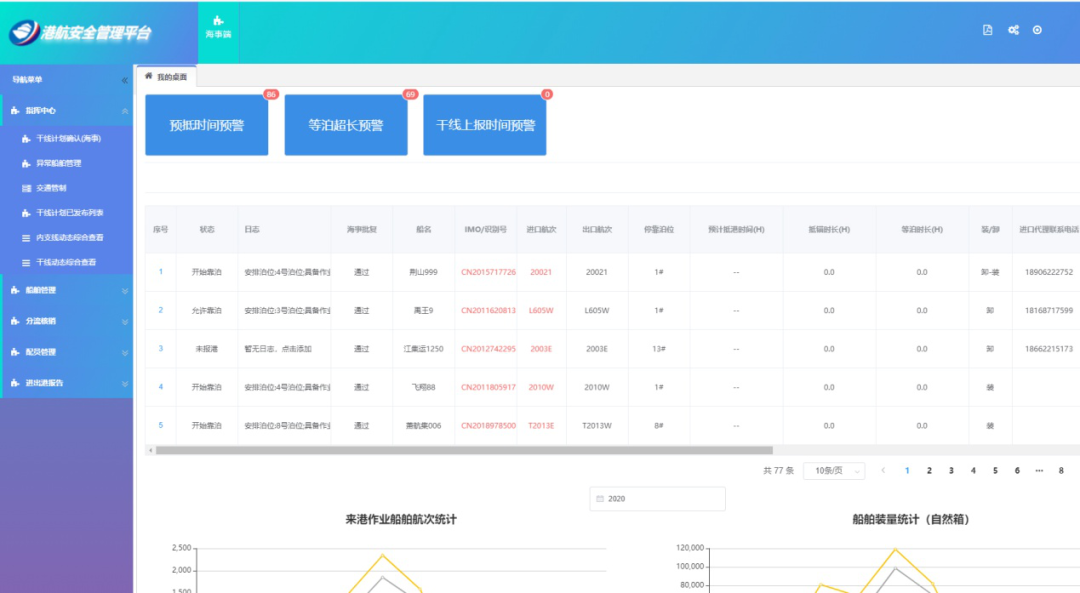The width and height of the screenshot is (1080, 593).
Task: Click 船舶装箱量统计（自然箱）chart title
Action: (x=911, y=519)
